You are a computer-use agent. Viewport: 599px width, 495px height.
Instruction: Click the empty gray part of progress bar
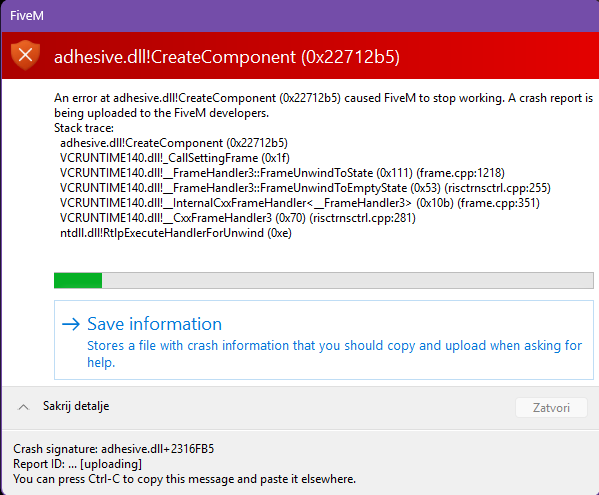coord(348,280)
